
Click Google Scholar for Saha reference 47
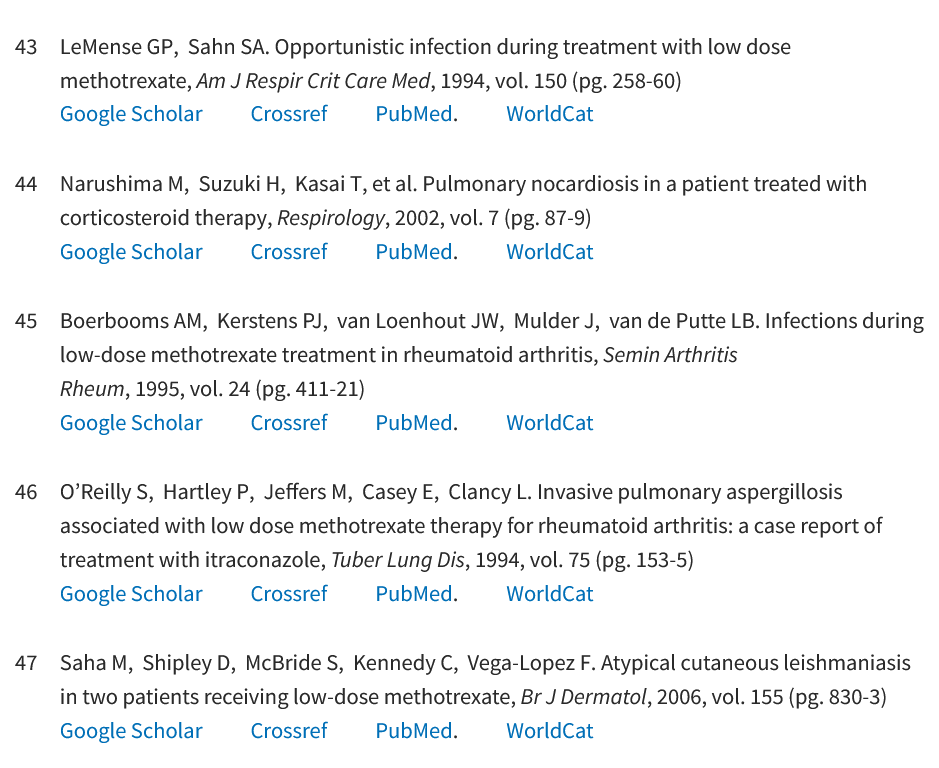tap(131, 731)
